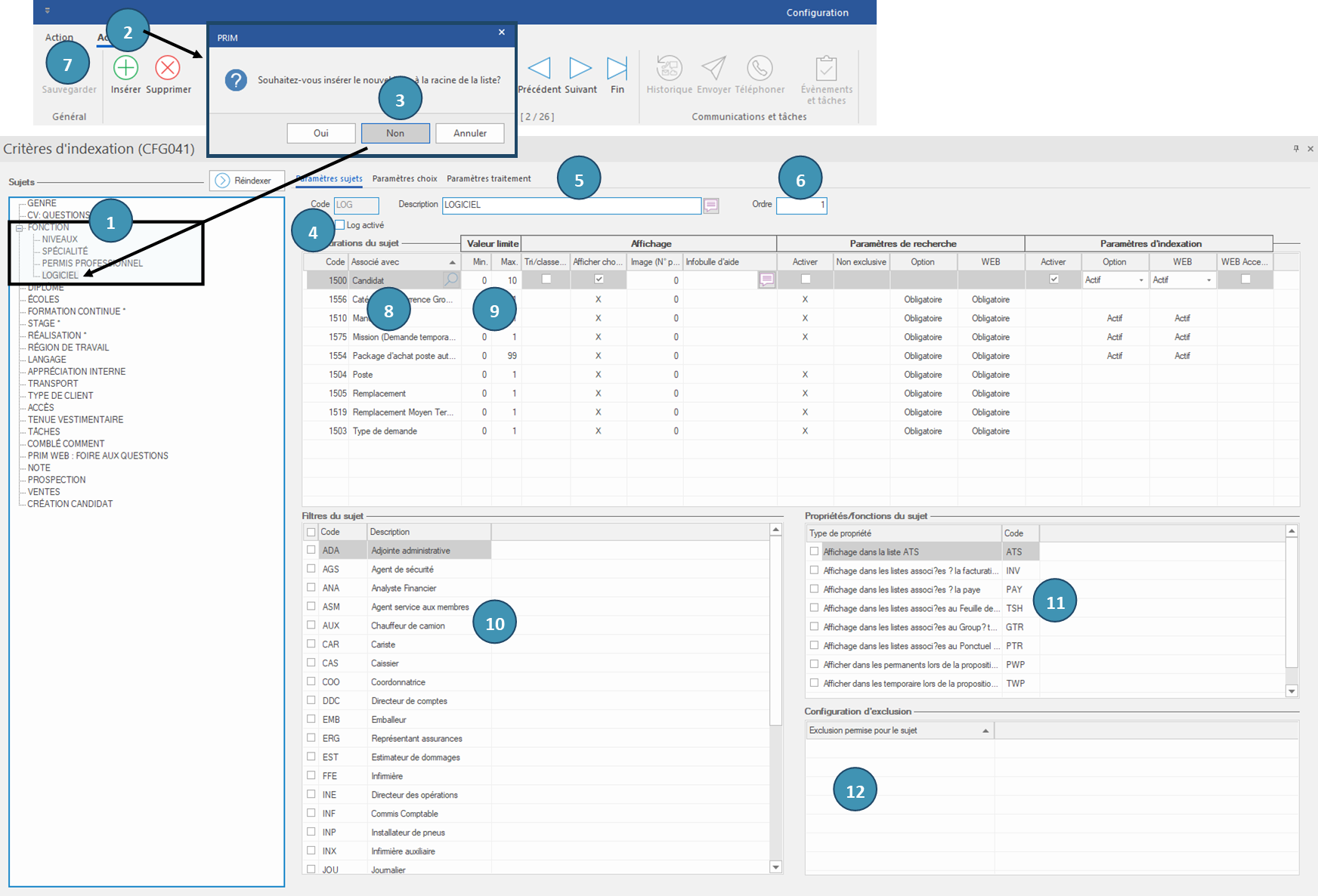Check the ADA Adjointe administrative filter
Screen dimensions: 1318x896
tap(311, 550)
